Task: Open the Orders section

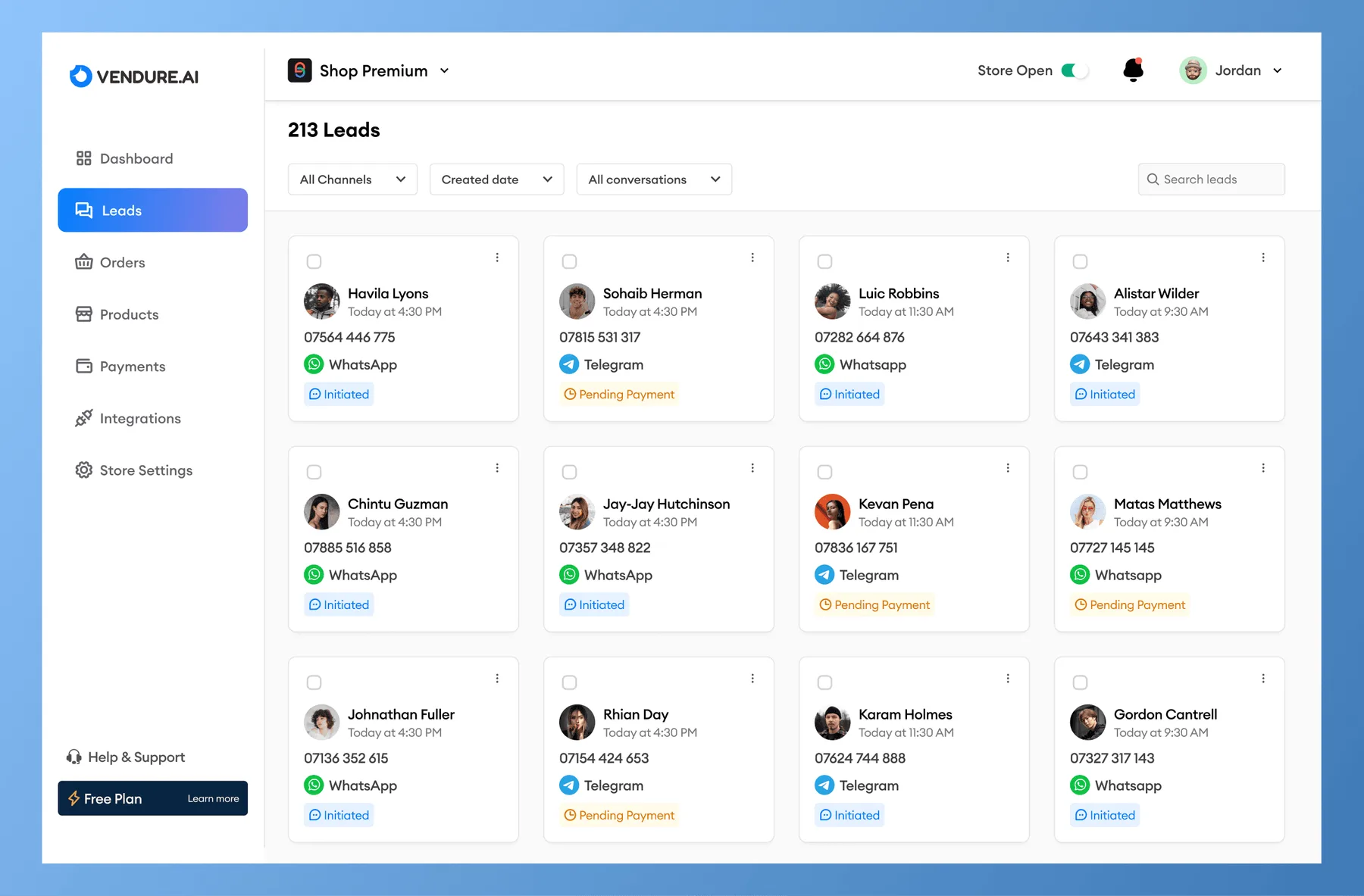Action: pos(110,262)
